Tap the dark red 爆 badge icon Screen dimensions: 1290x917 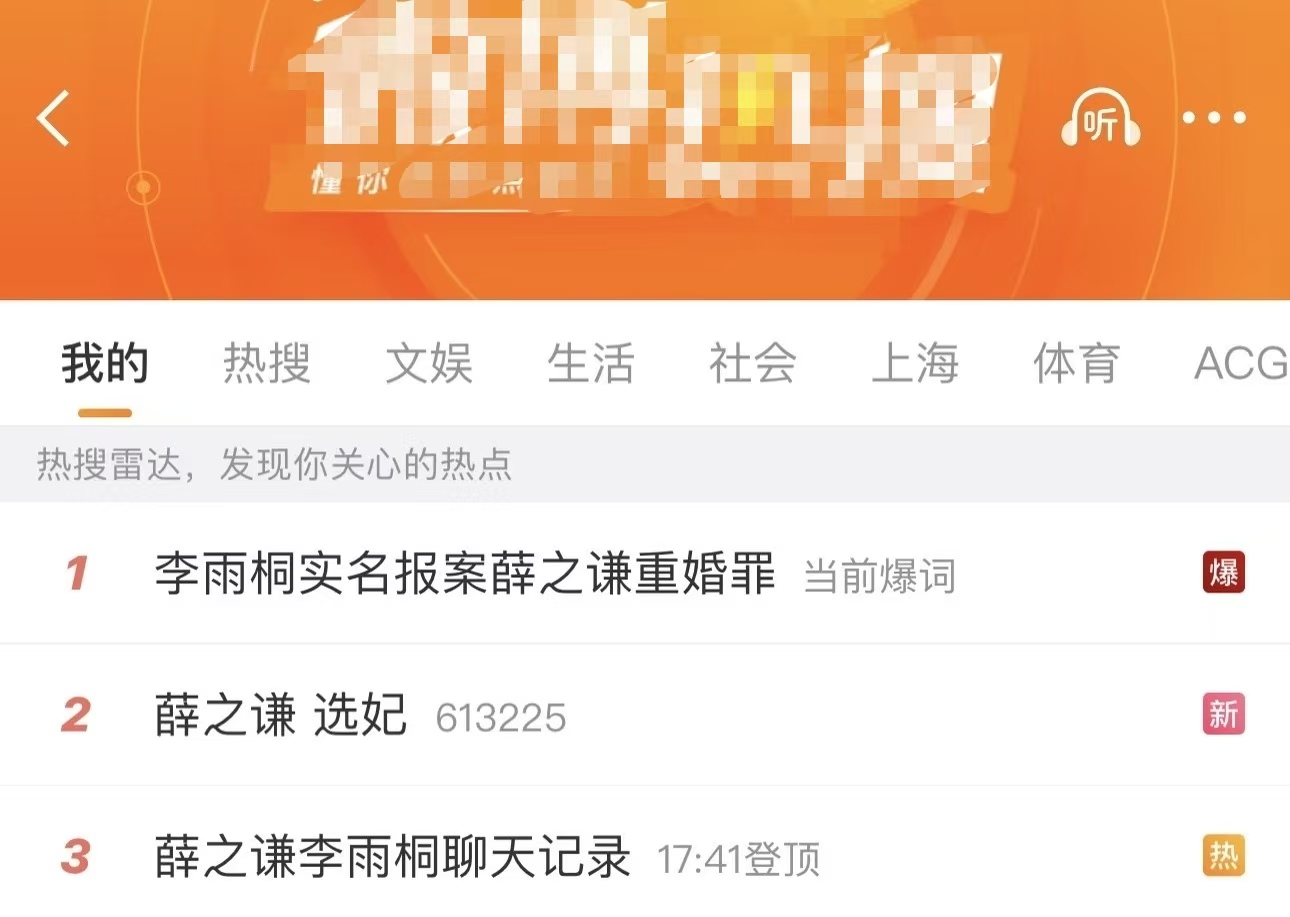(1224, 573)
